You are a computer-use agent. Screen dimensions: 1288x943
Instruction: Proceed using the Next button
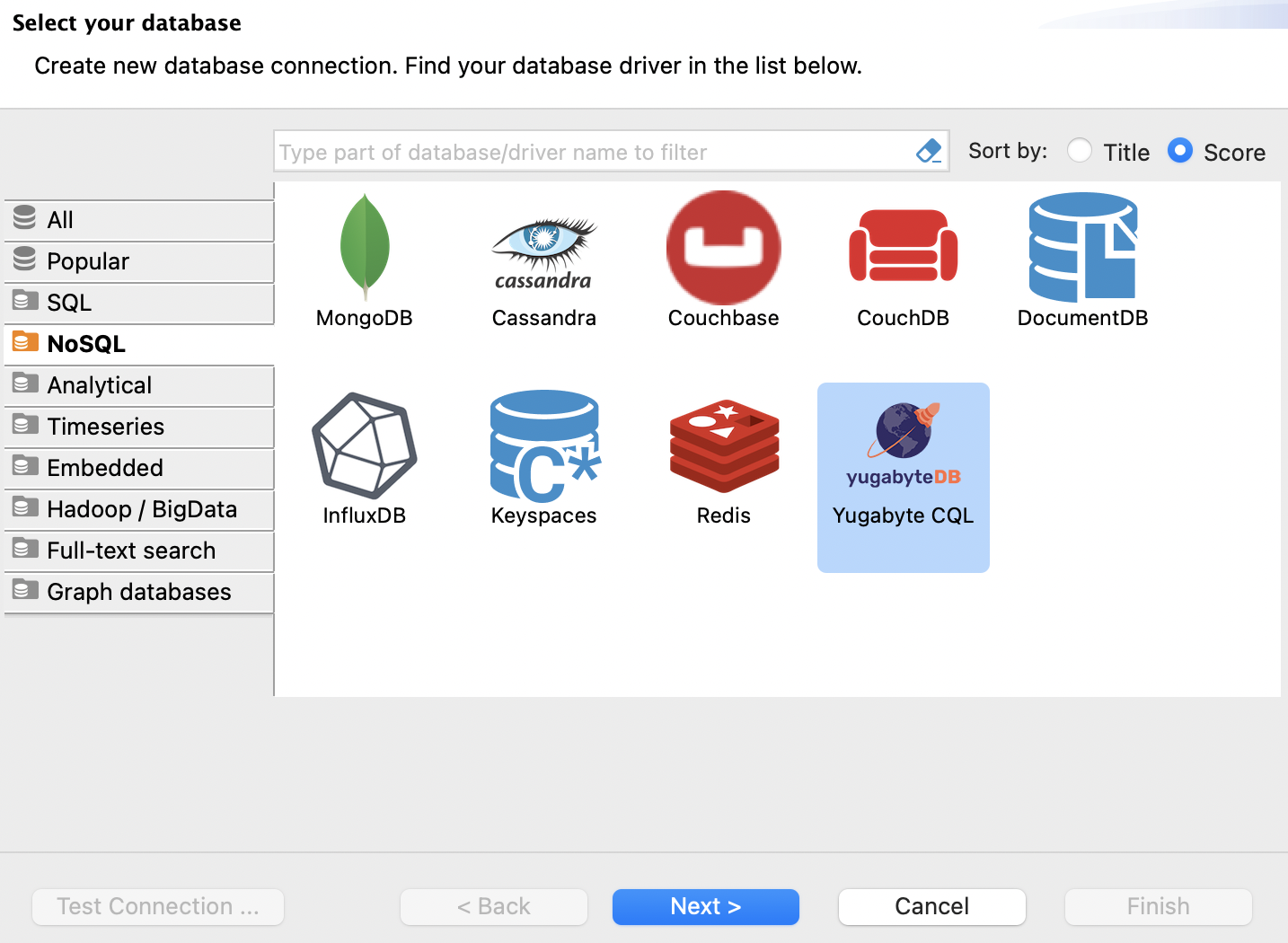[705, 906]
